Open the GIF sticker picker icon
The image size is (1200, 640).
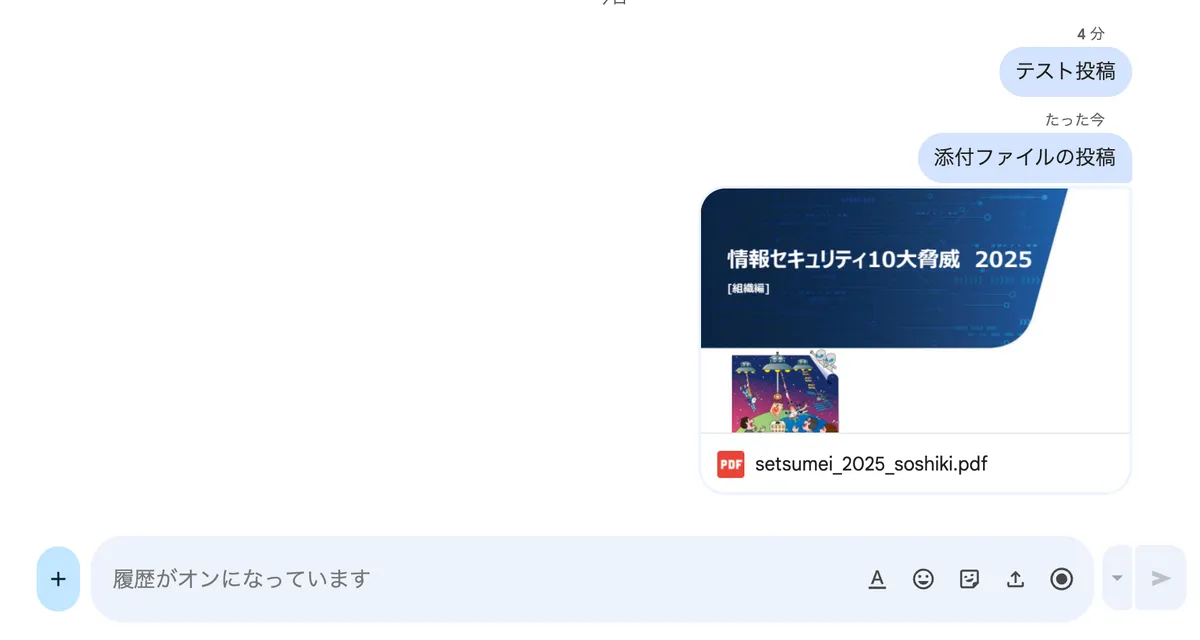coord(969,578)
